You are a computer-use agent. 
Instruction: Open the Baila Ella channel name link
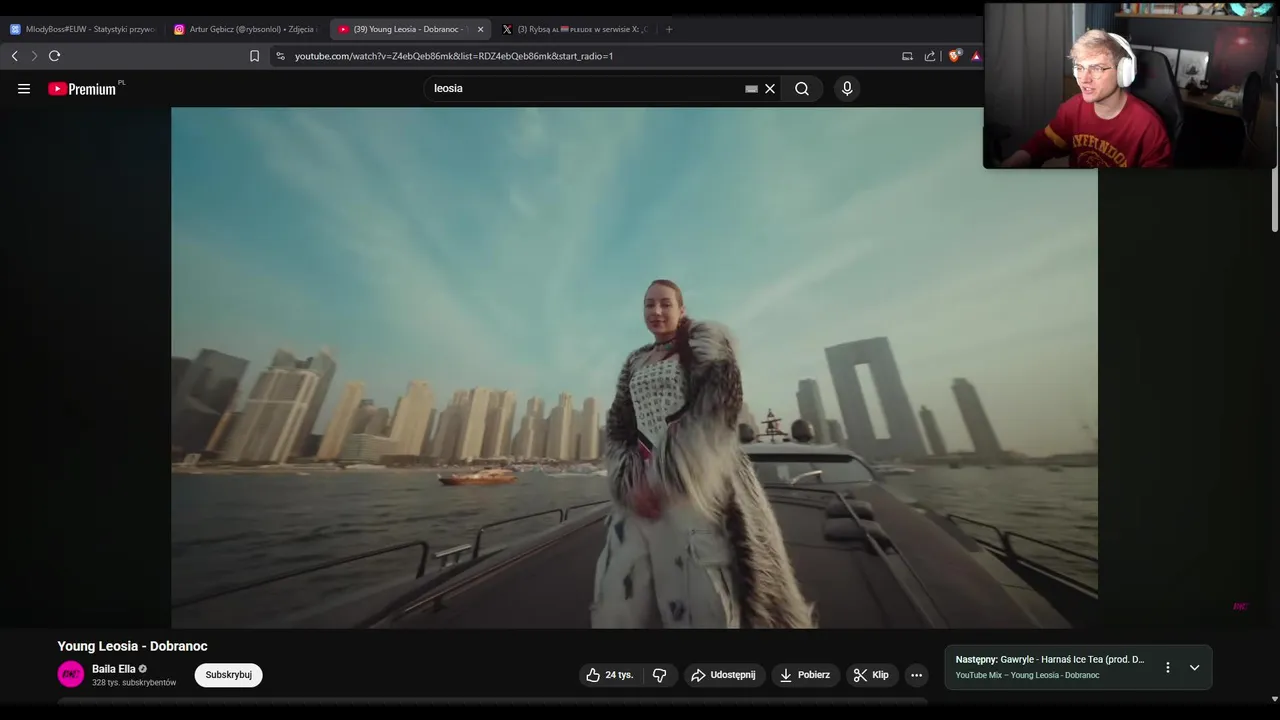113,669
